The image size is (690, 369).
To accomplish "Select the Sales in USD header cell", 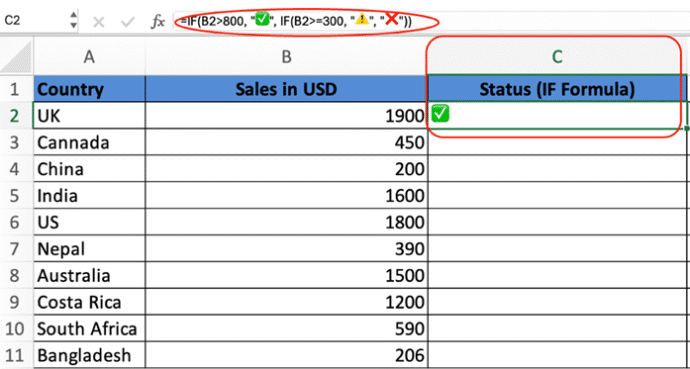I will pos(286,89).
